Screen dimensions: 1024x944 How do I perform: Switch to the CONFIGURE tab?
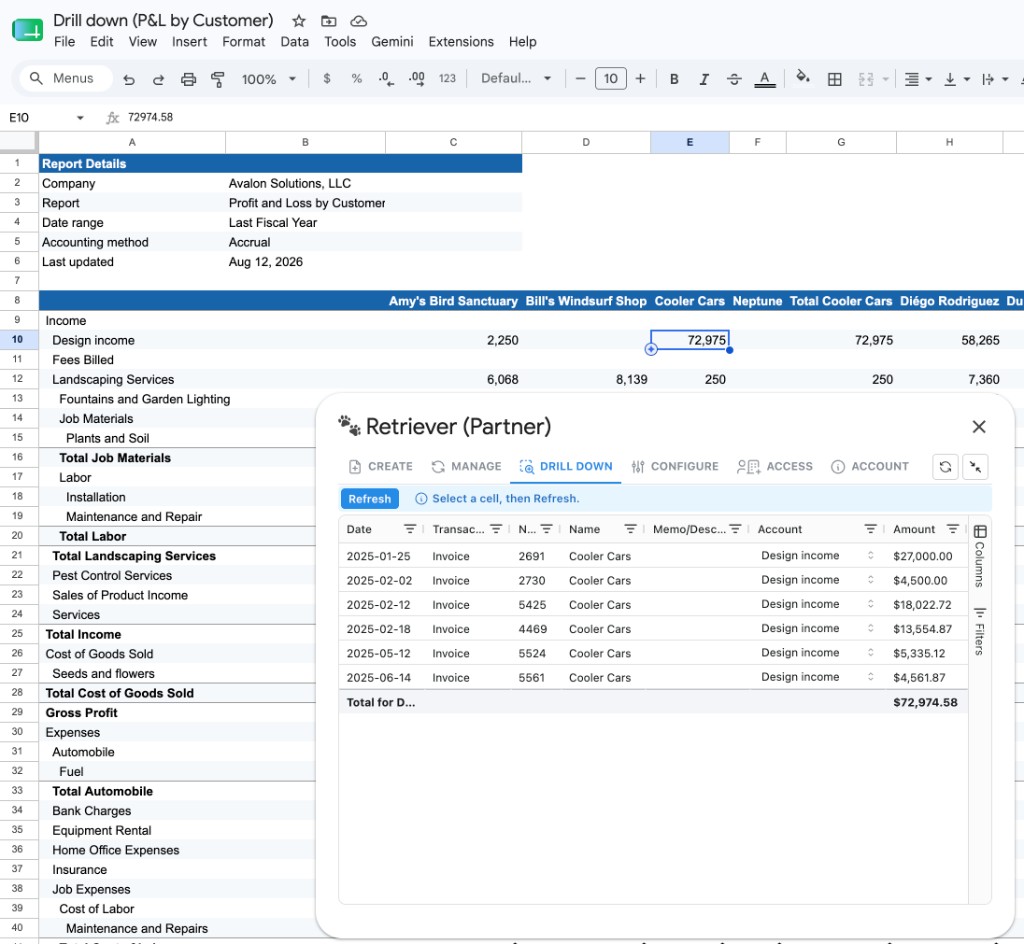[x=675, y=466]
